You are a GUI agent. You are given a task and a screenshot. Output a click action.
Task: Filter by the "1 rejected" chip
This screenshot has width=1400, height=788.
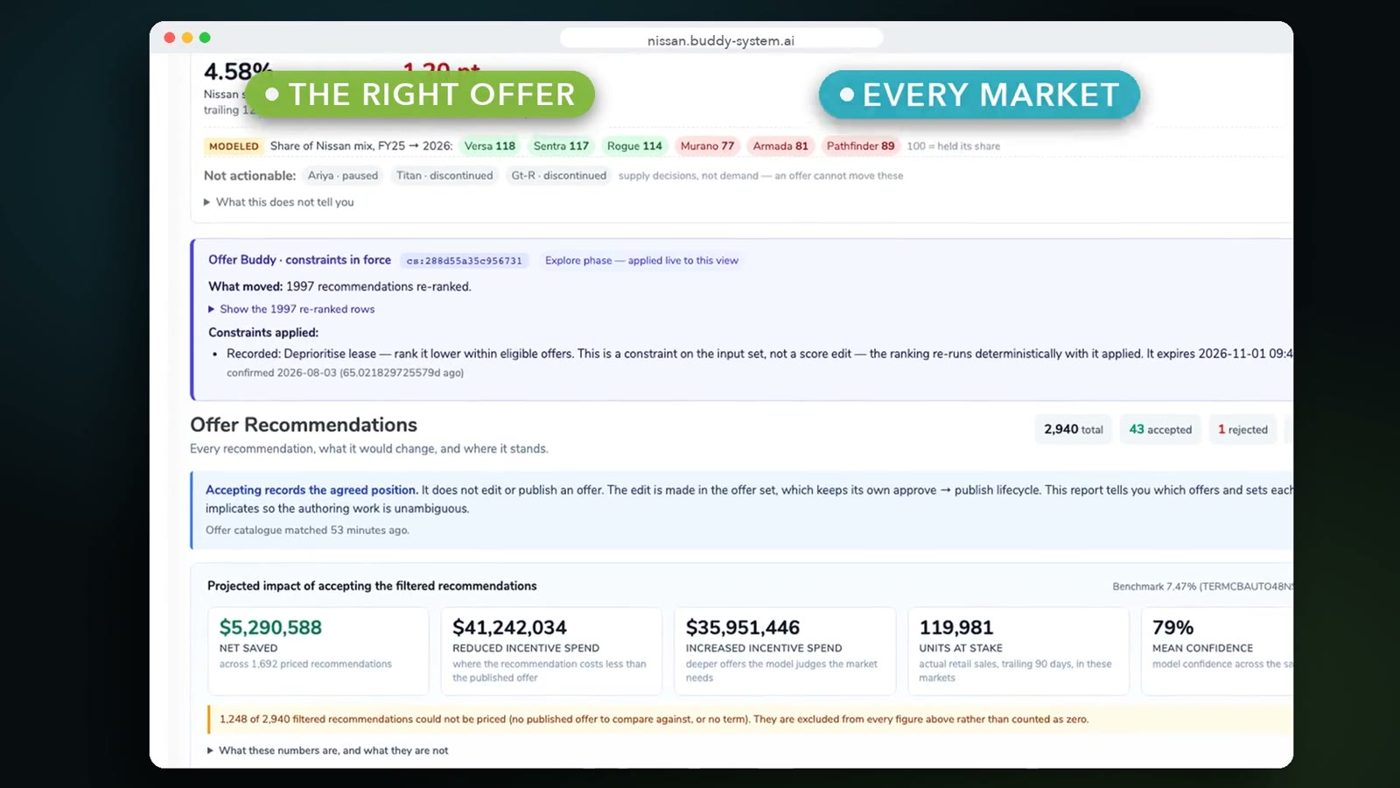point(1243,430)
